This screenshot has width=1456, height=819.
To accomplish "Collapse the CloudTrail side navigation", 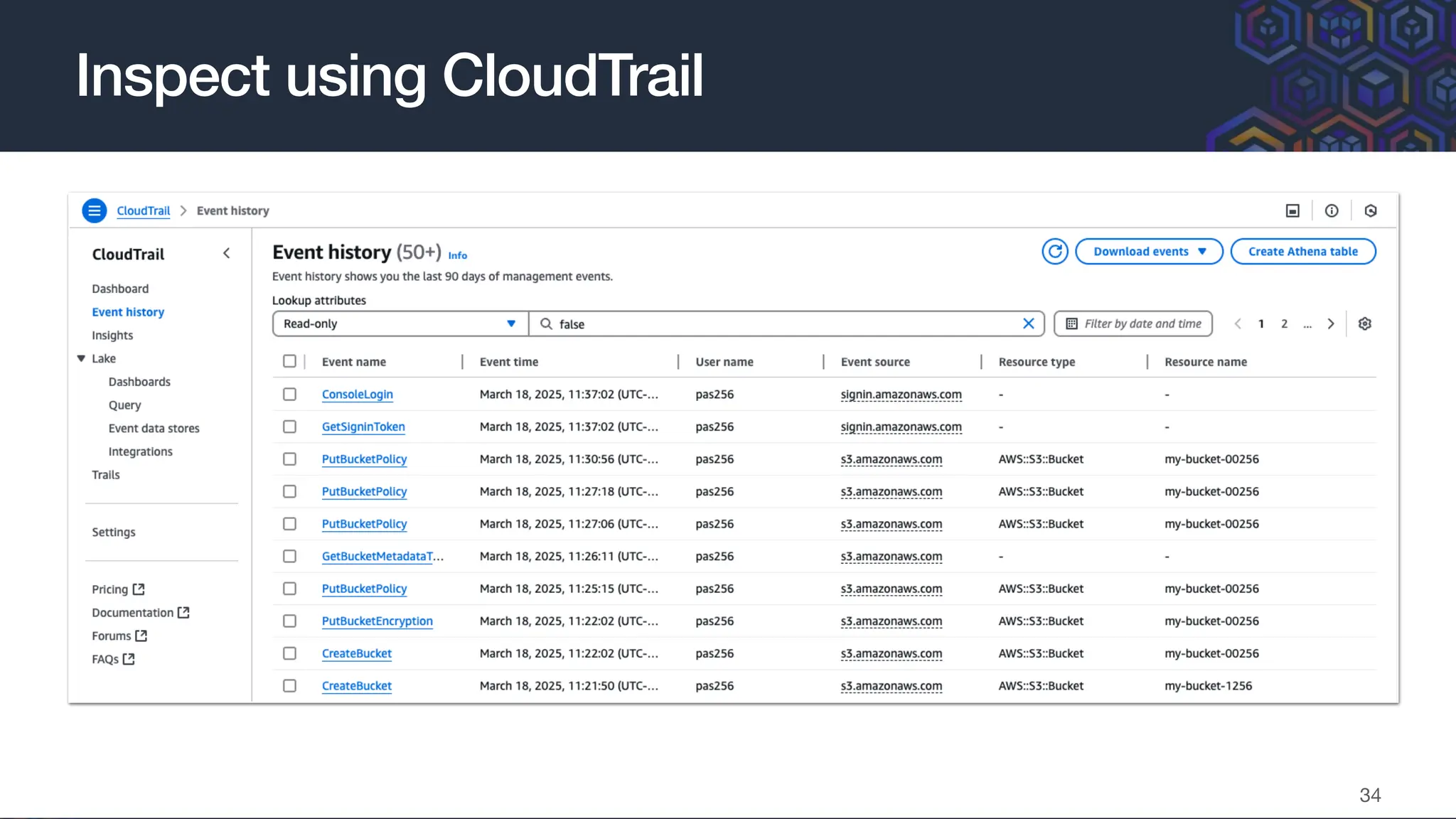I will (x=226, y=253).
